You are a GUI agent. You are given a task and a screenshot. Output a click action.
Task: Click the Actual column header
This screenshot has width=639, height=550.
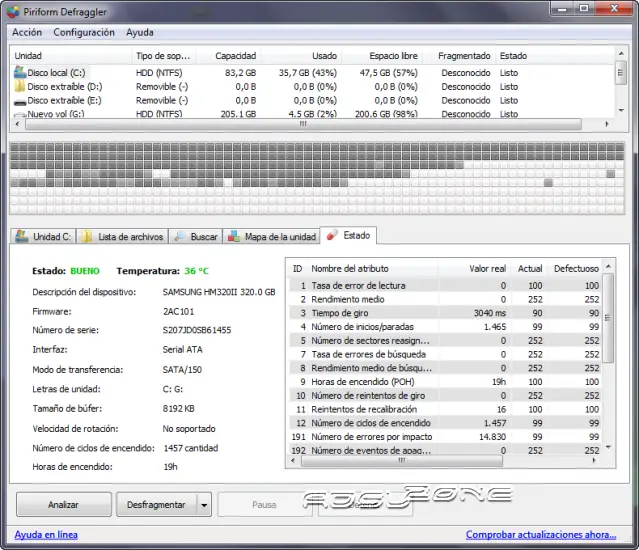pyautogui.click(x=530, y=269)
